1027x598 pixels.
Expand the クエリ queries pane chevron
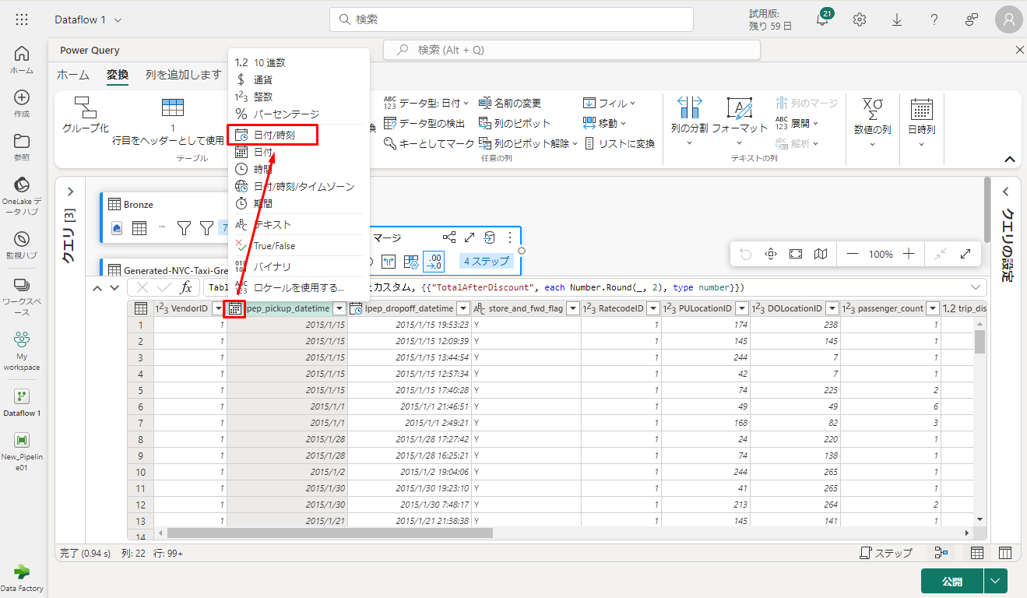[70, 192]
